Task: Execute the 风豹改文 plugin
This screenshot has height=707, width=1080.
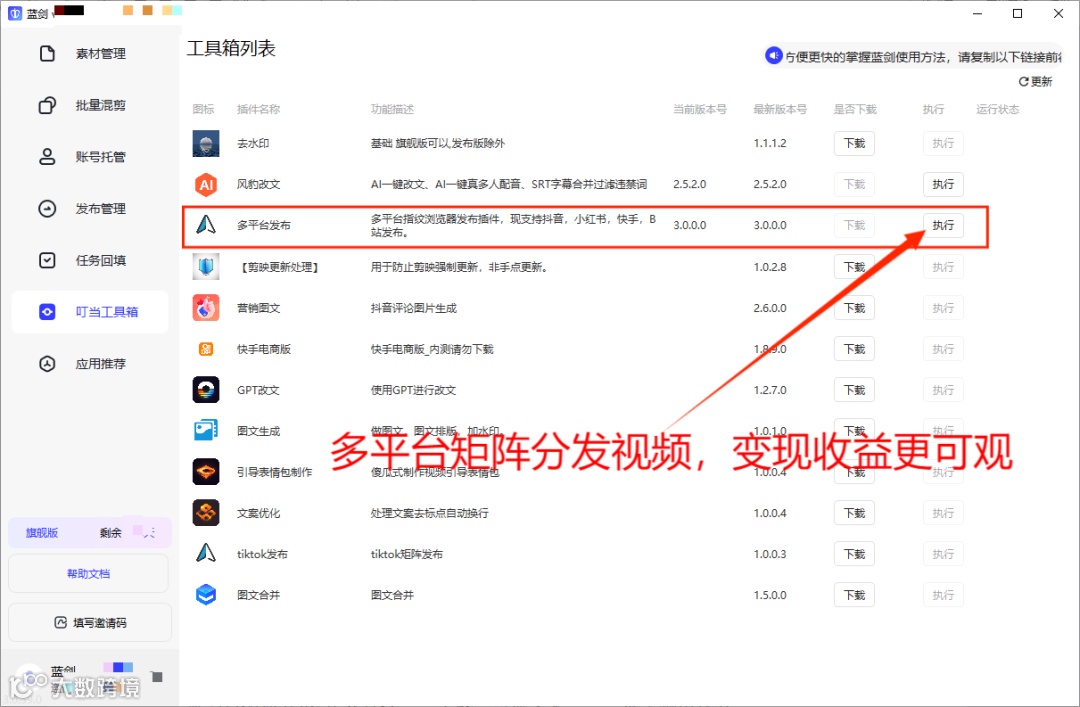Action: (943, 184)
